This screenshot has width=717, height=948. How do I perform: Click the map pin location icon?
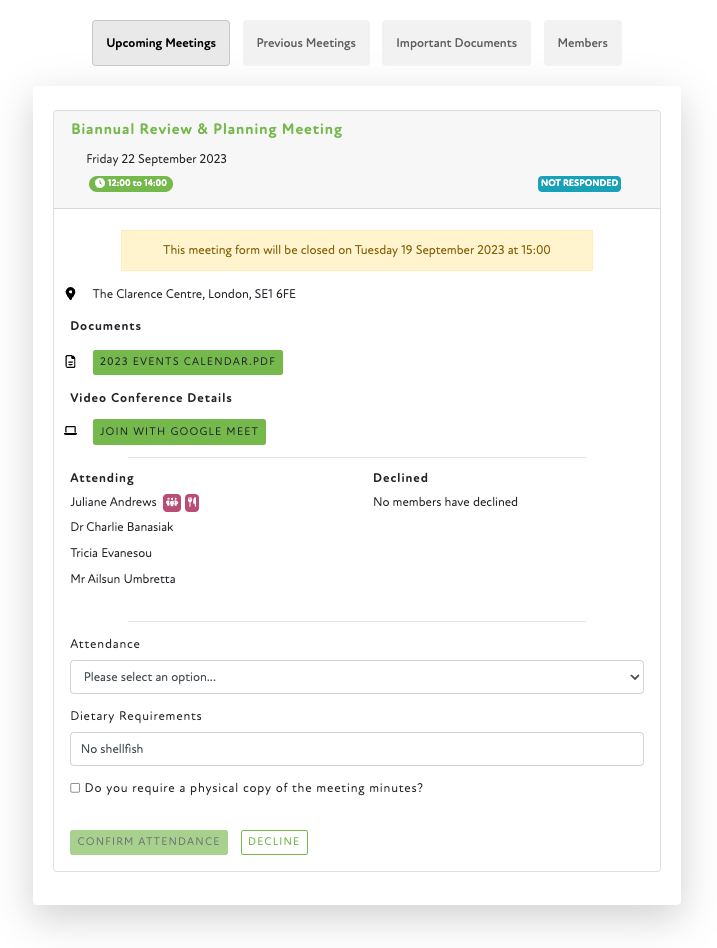tap(71, 294)
